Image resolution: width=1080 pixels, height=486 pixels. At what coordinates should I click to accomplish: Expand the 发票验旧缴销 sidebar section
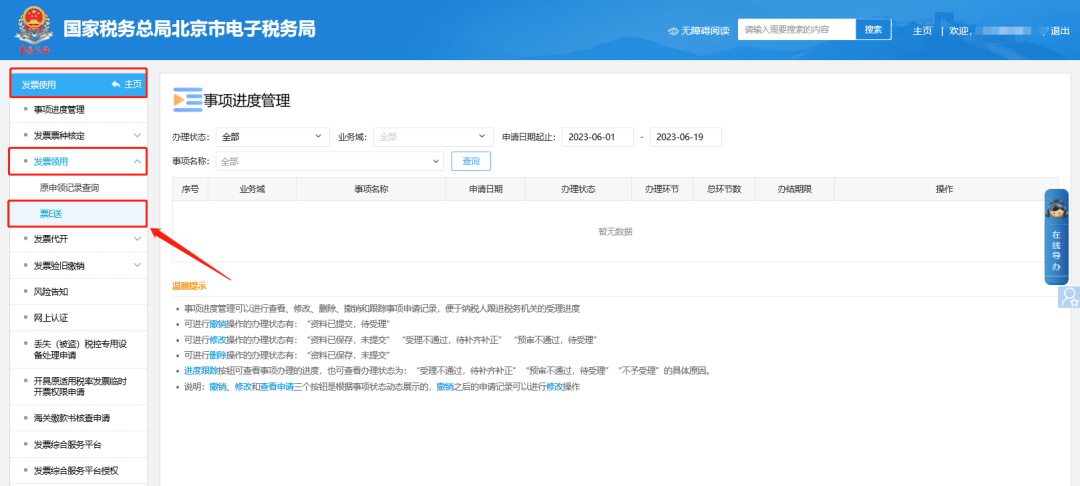point(137,266)
